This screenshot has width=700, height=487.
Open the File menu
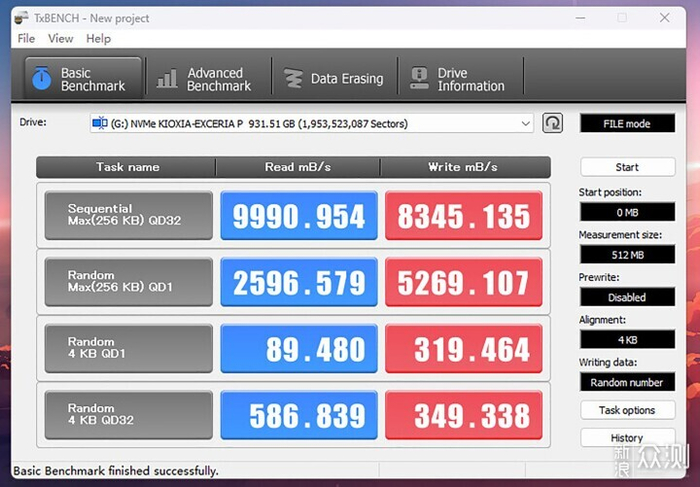coord(26,38)
